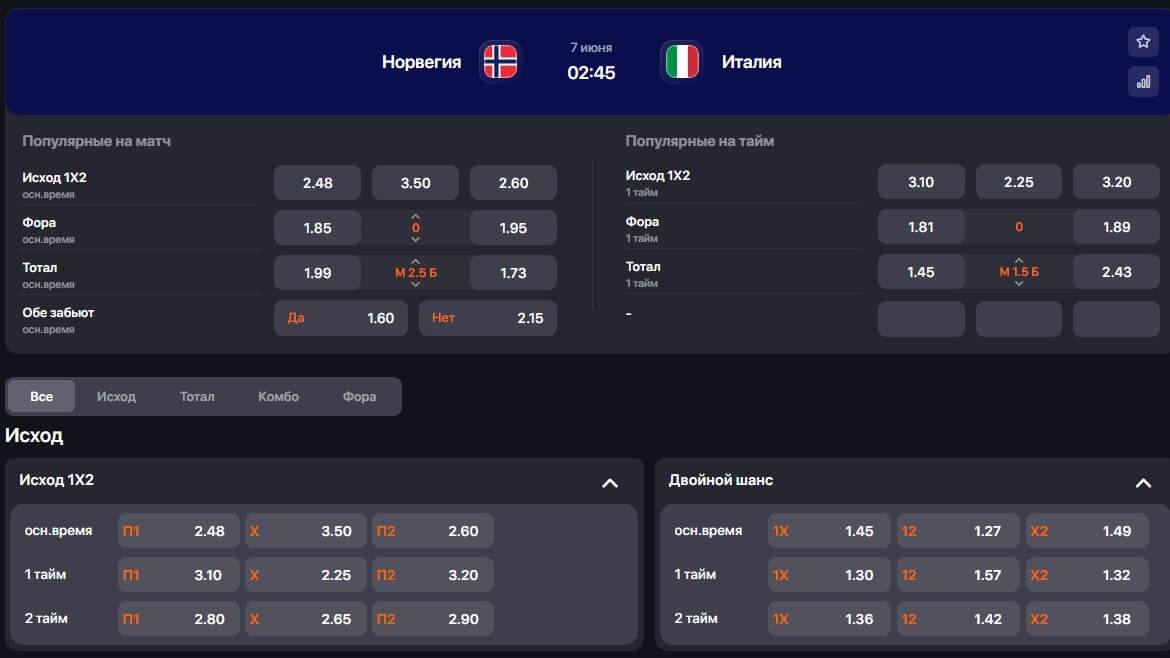Open the Комбо tab
1170x658 pixels.
click(278, 396)
